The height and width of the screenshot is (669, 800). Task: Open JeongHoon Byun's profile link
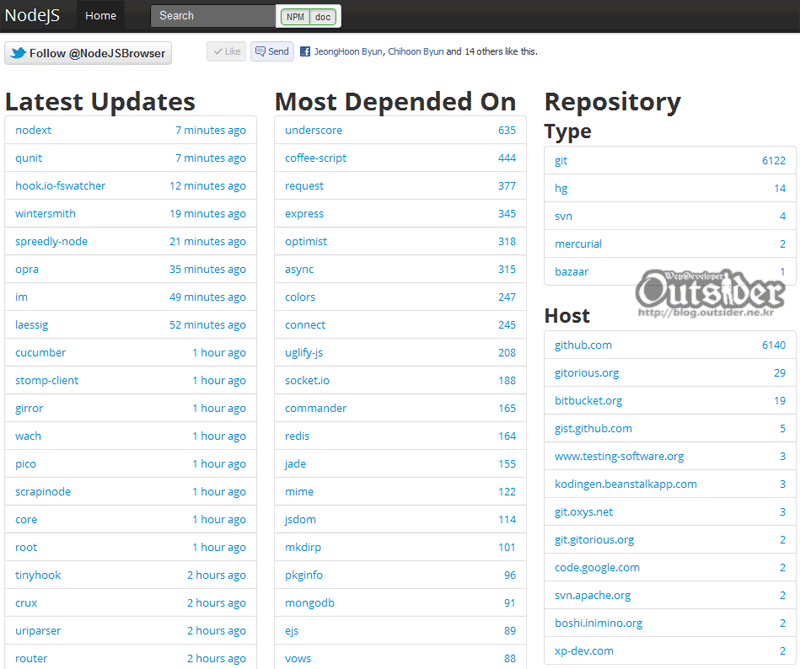348,52
